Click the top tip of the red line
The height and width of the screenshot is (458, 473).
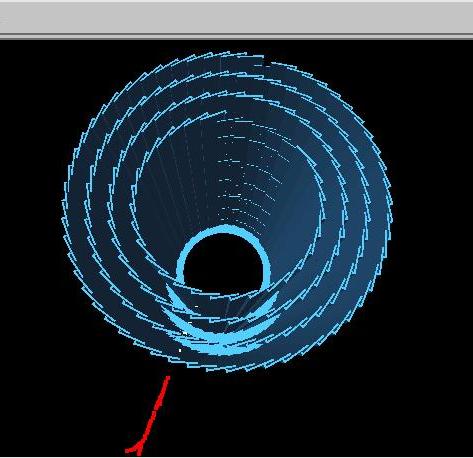pyautogui.click(x=168, y=378)
